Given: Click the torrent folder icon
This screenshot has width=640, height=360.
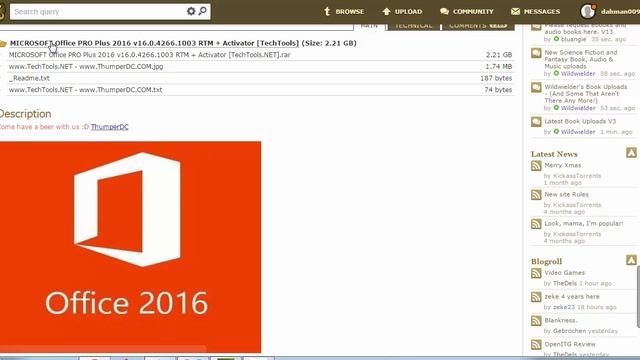Looking at the screenshot, I should [x=3, y=43].
